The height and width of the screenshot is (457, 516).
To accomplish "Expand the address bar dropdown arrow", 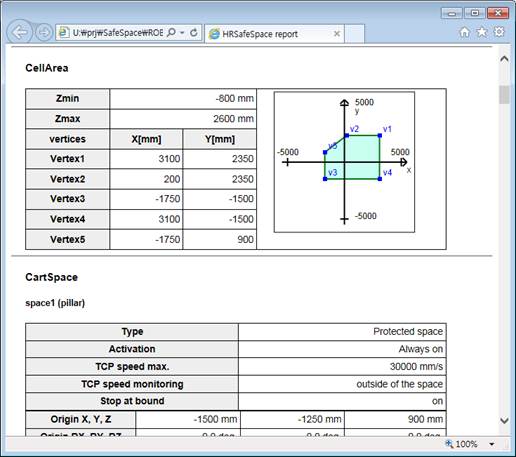I will [x=182, y=33].
